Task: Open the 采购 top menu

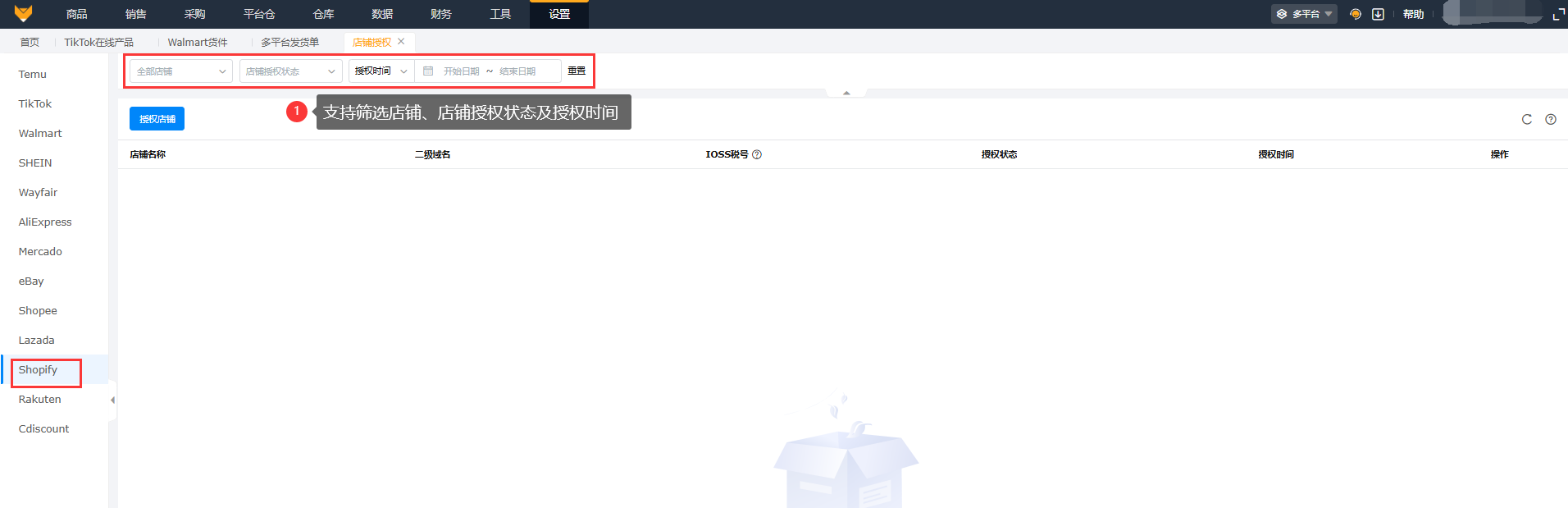Action: [x=195, y=14]
